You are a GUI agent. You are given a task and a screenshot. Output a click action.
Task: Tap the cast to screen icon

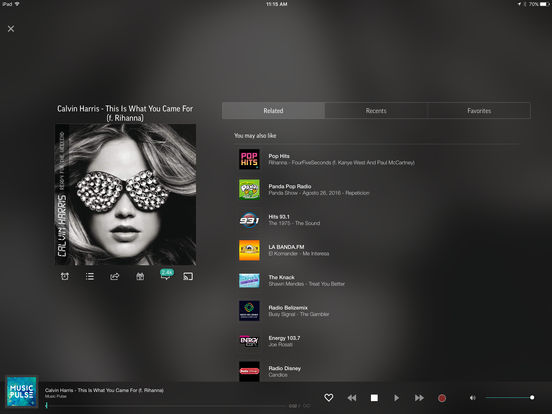188,276
